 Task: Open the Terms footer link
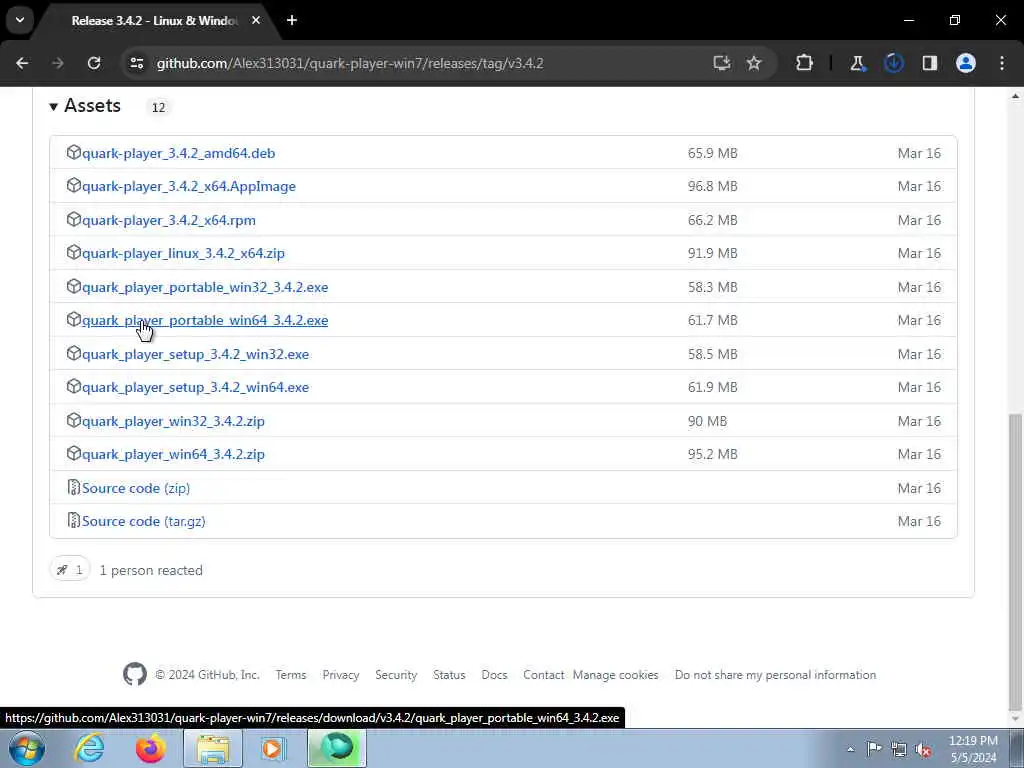[x=291, y=675]
